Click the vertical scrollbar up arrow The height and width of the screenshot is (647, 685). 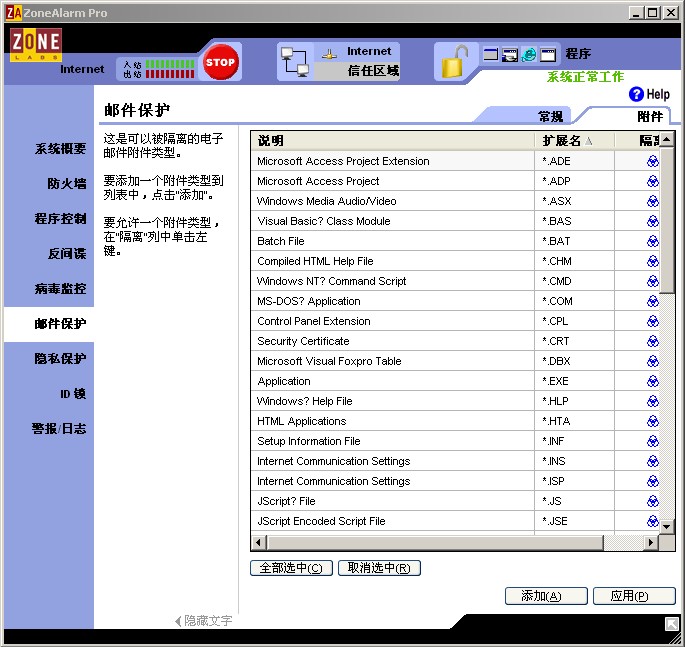click(x=667, y=140)
